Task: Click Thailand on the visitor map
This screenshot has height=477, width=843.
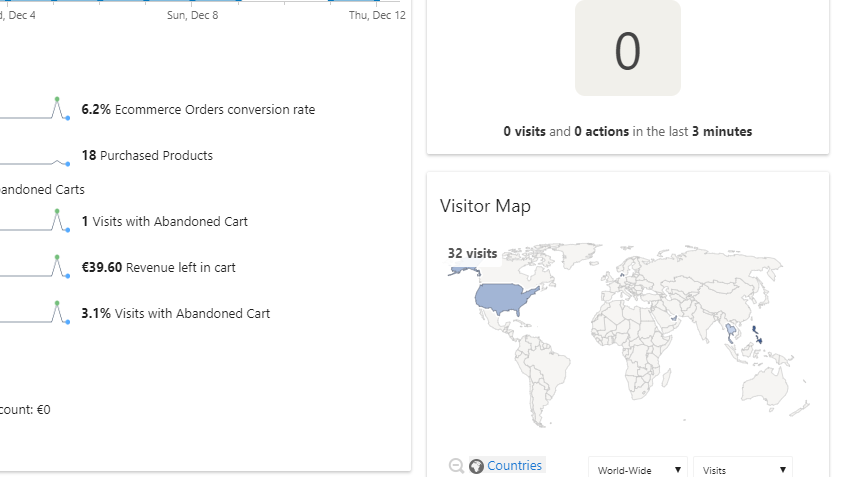Action: click(731, 332)
